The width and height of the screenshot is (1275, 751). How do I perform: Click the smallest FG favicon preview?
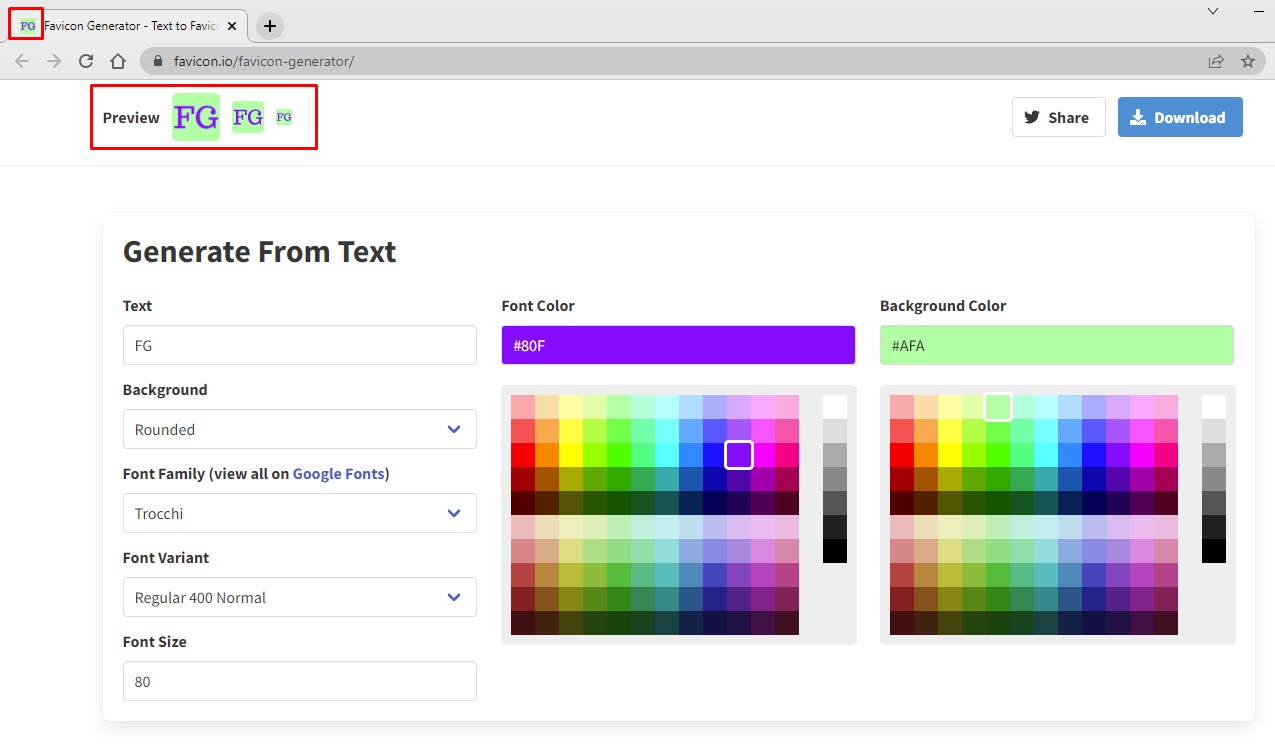tap(284, 117)
